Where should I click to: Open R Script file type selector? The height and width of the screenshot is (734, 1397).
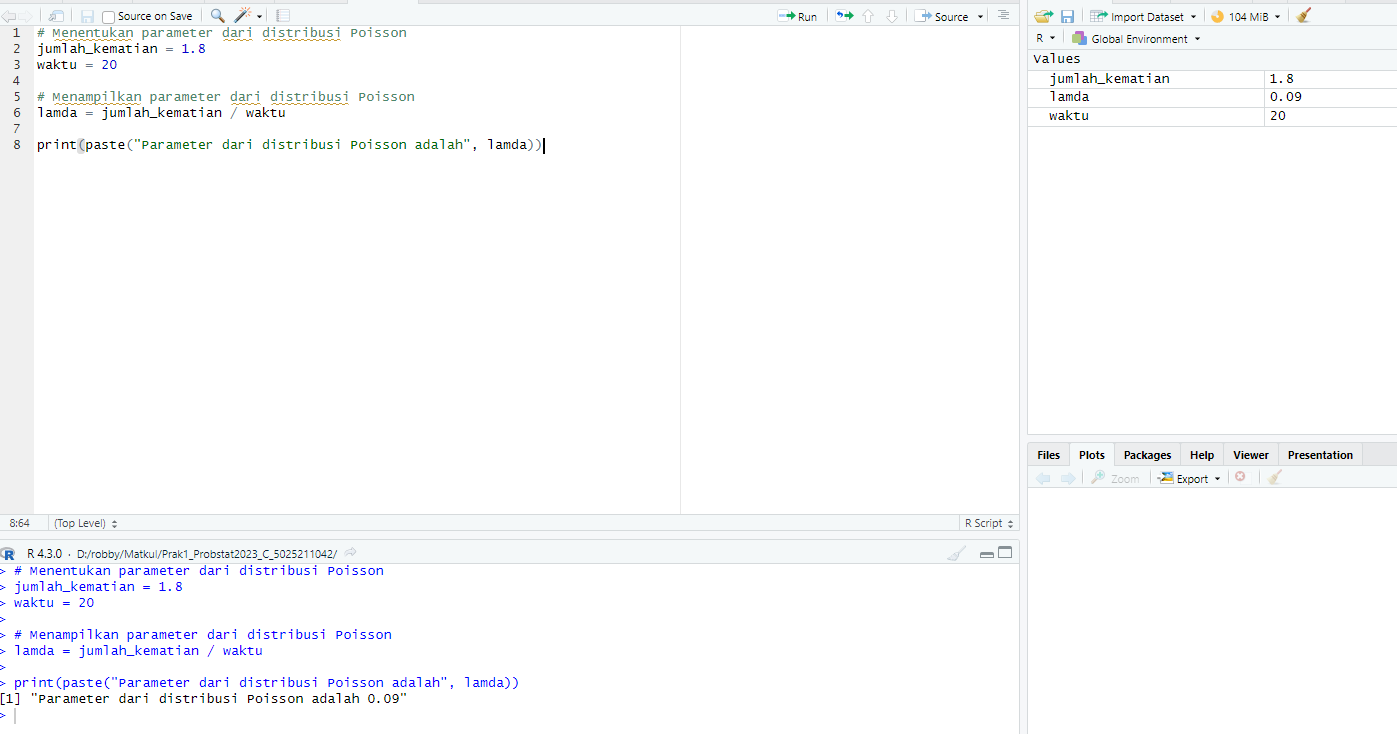point(988,523)
